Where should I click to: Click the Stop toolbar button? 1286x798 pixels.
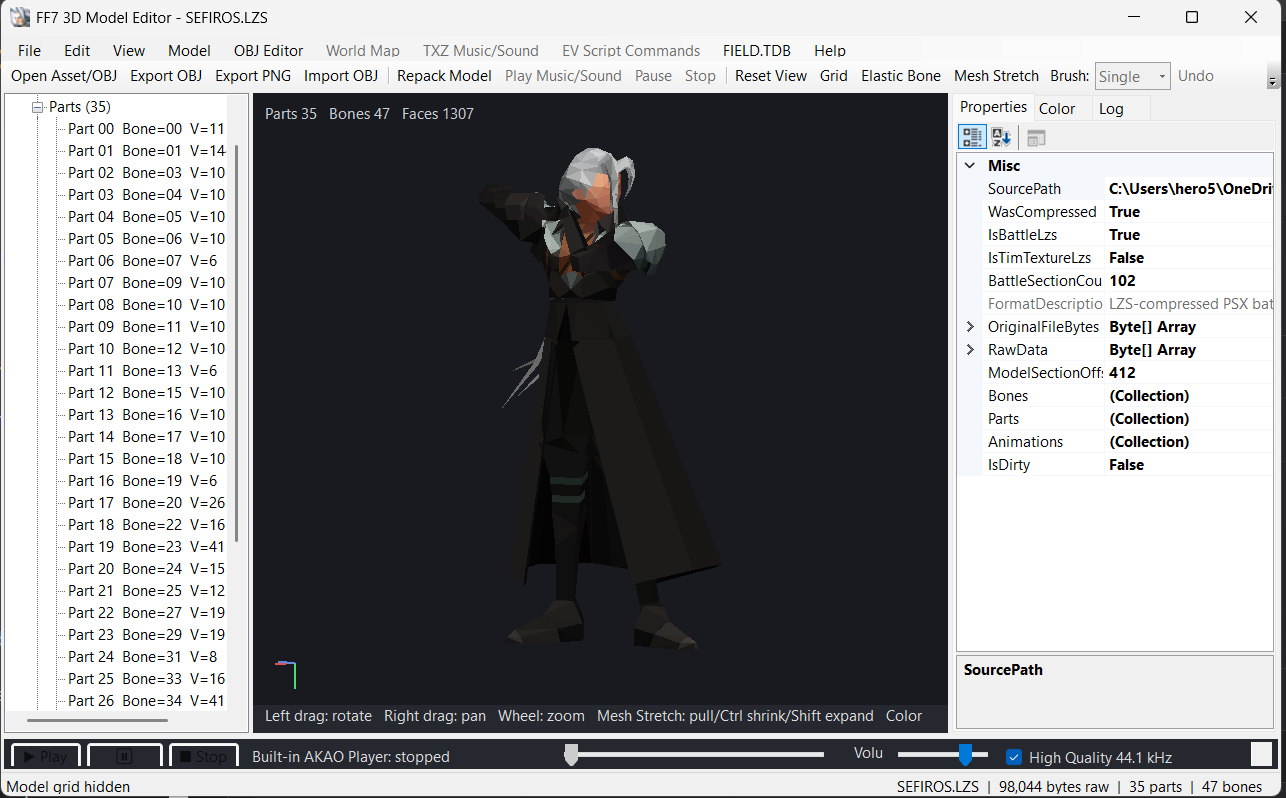(700, 76)
